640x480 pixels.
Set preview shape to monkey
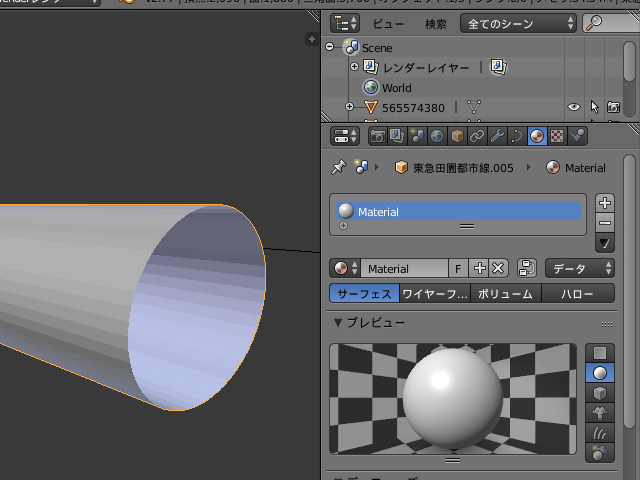click(x=600, y=413)
